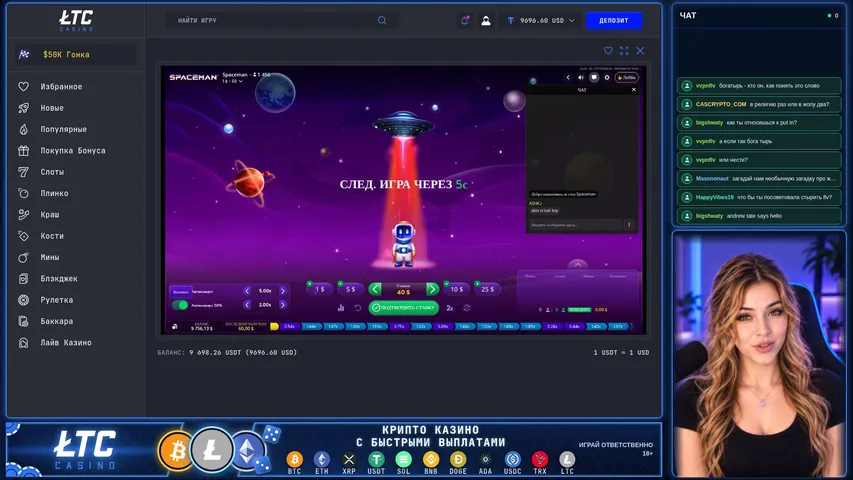The height and width of the screenshot is (480, 853).
Task: Close the in-game ЧАТ panel
Action: 633,90
